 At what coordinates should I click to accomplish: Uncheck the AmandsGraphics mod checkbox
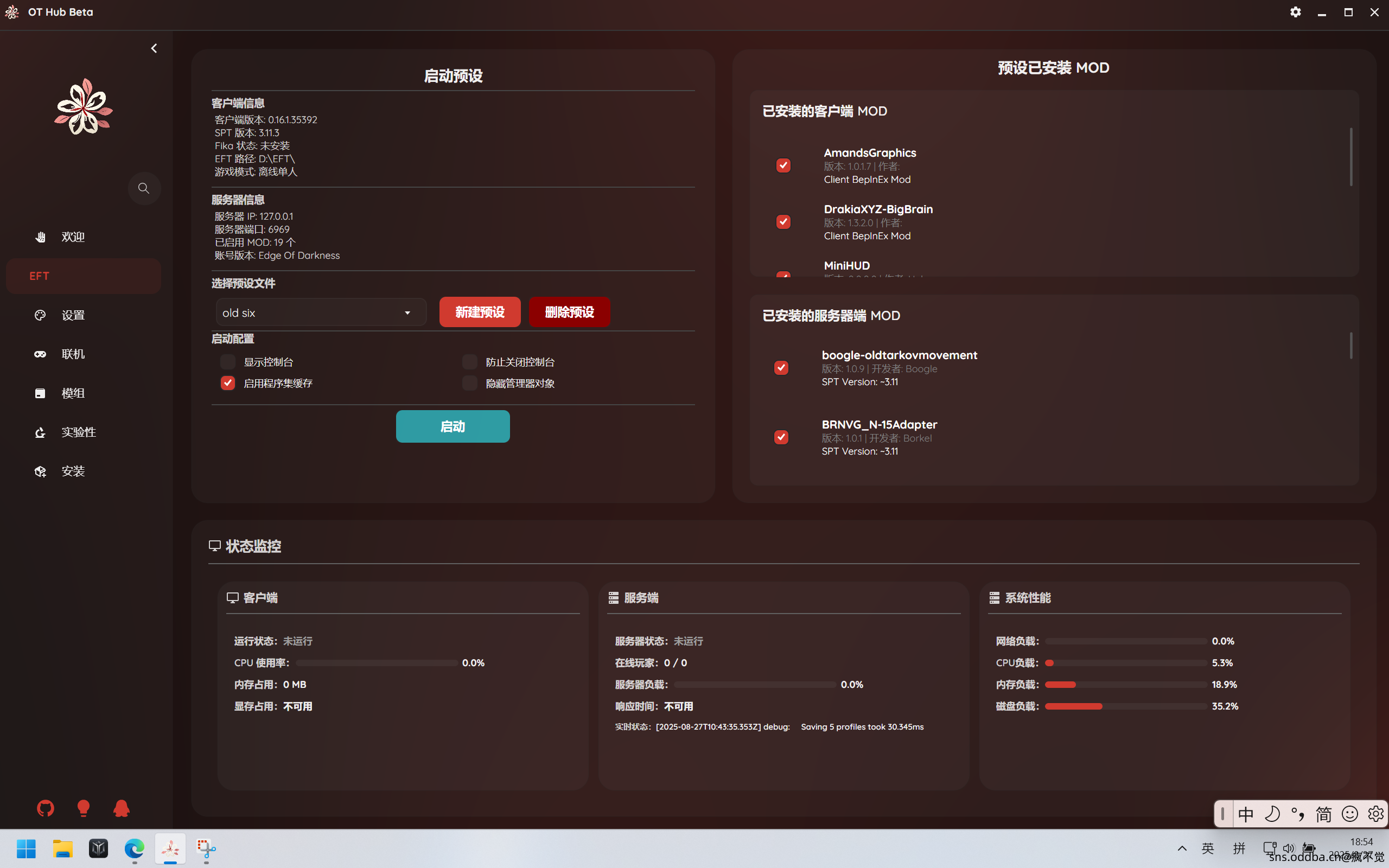coord(783,165)
